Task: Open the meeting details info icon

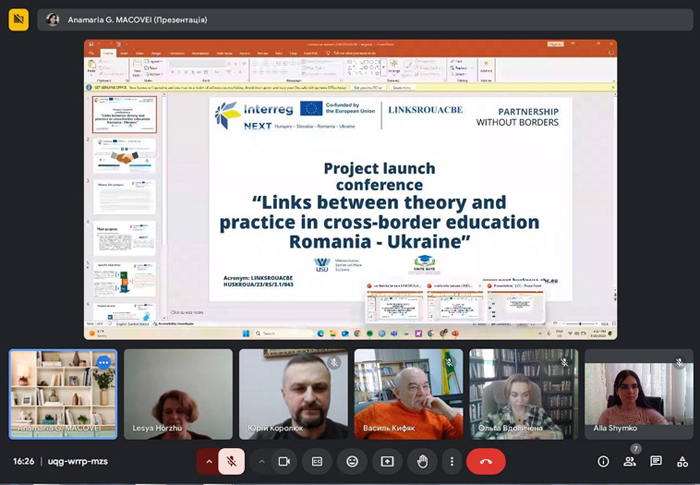Action: (603, 461)
